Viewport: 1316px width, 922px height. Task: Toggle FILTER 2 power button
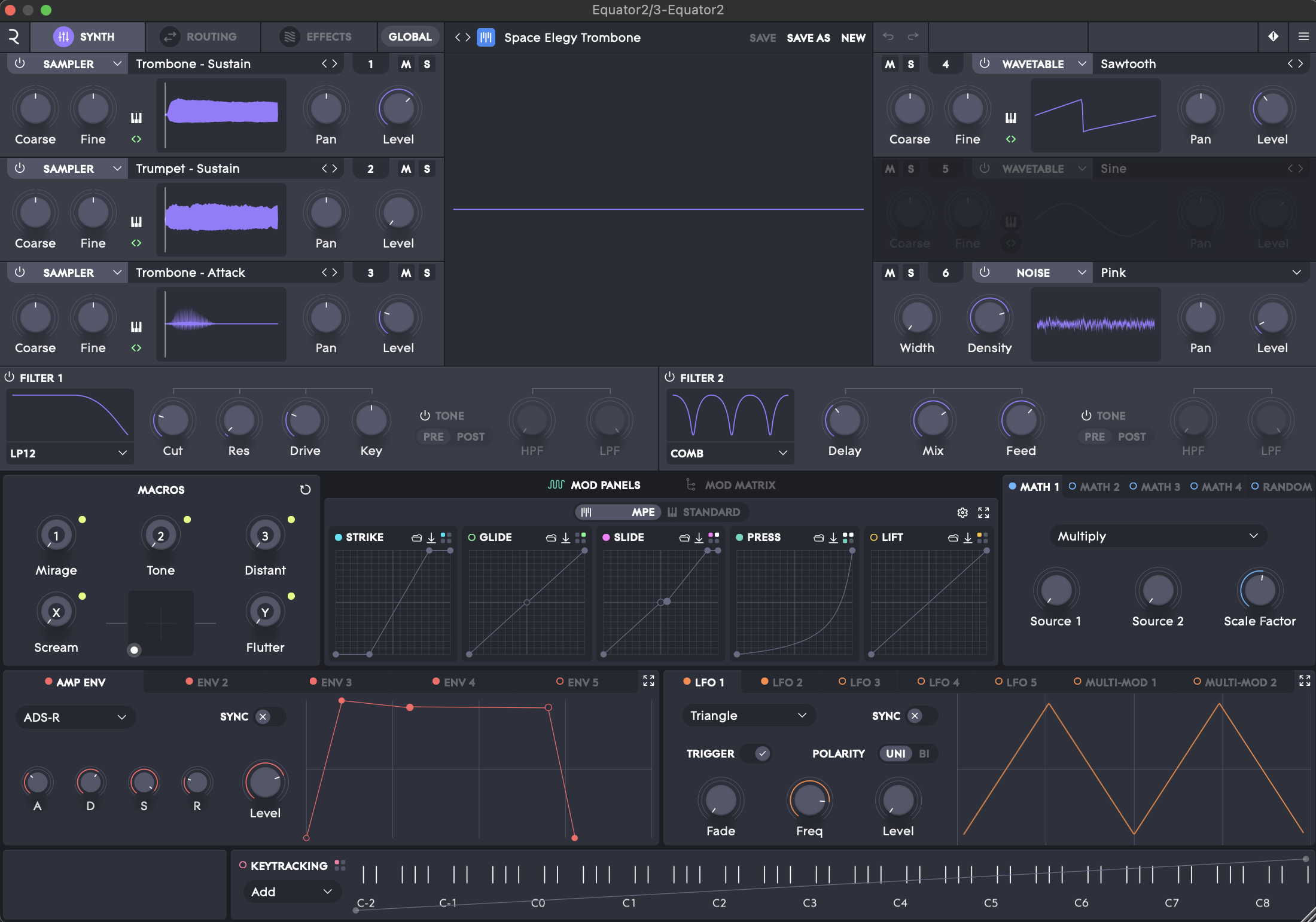coord(670,377)
